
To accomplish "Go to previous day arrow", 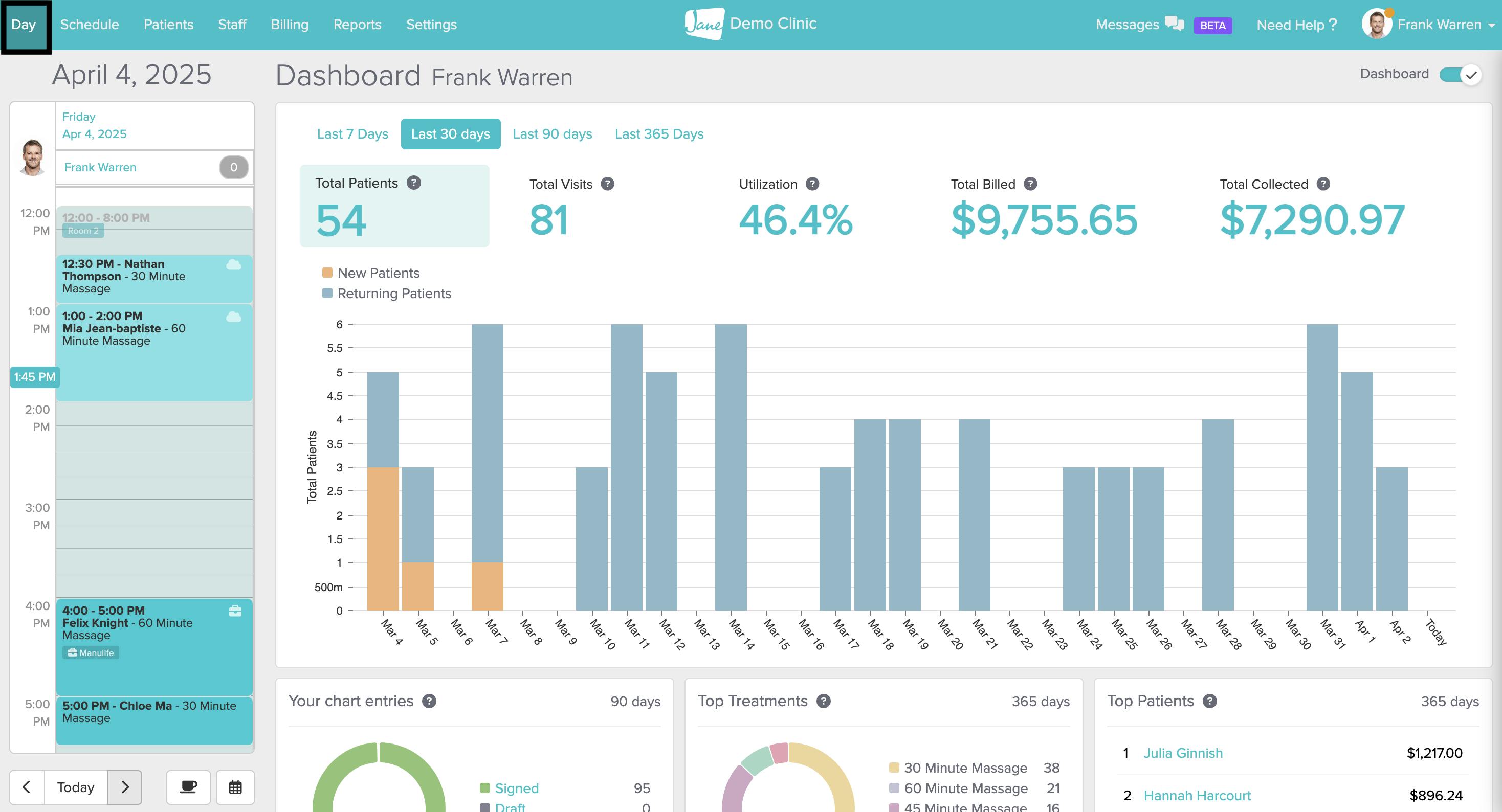I will 27,787.
